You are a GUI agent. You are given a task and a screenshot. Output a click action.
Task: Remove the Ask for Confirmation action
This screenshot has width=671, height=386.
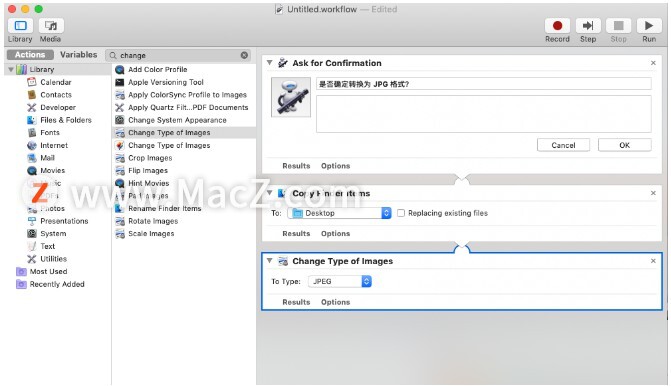click(x=653, y=63)
